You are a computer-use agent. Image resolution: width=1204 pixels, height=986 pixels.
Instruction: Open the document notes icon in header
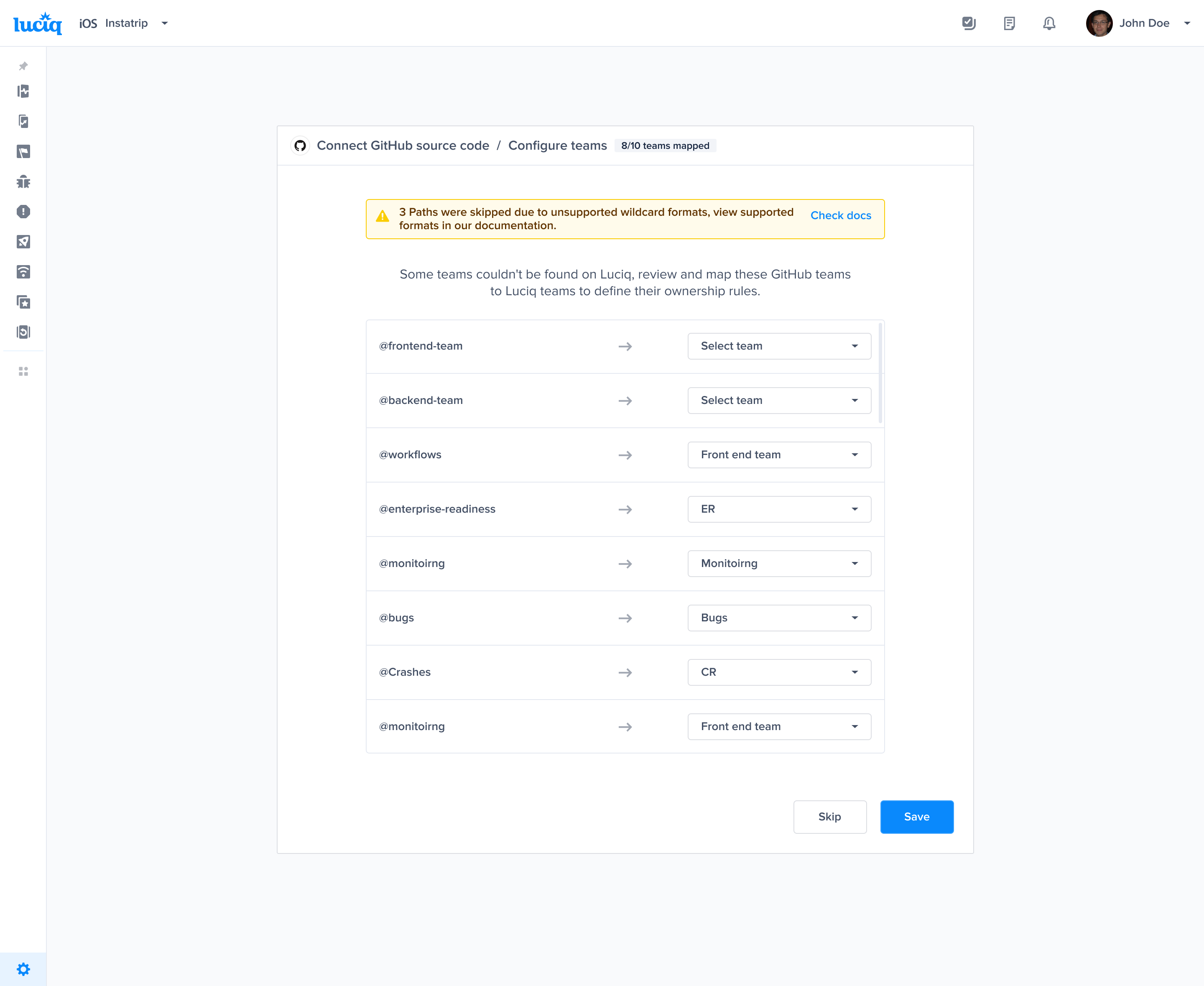[1009, 23]
